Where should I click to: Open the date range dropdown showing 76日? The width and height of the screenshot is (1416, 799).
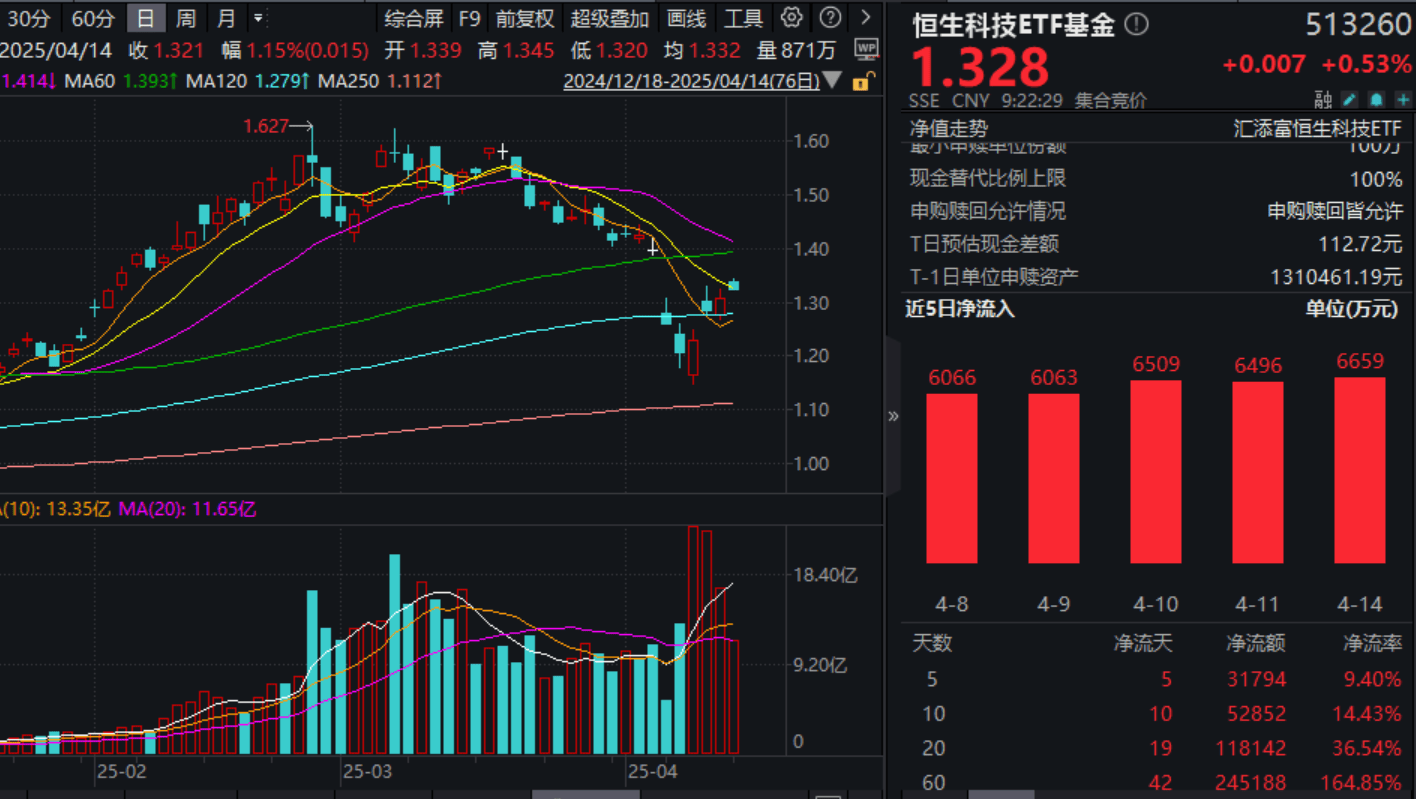tap(832, 81)
